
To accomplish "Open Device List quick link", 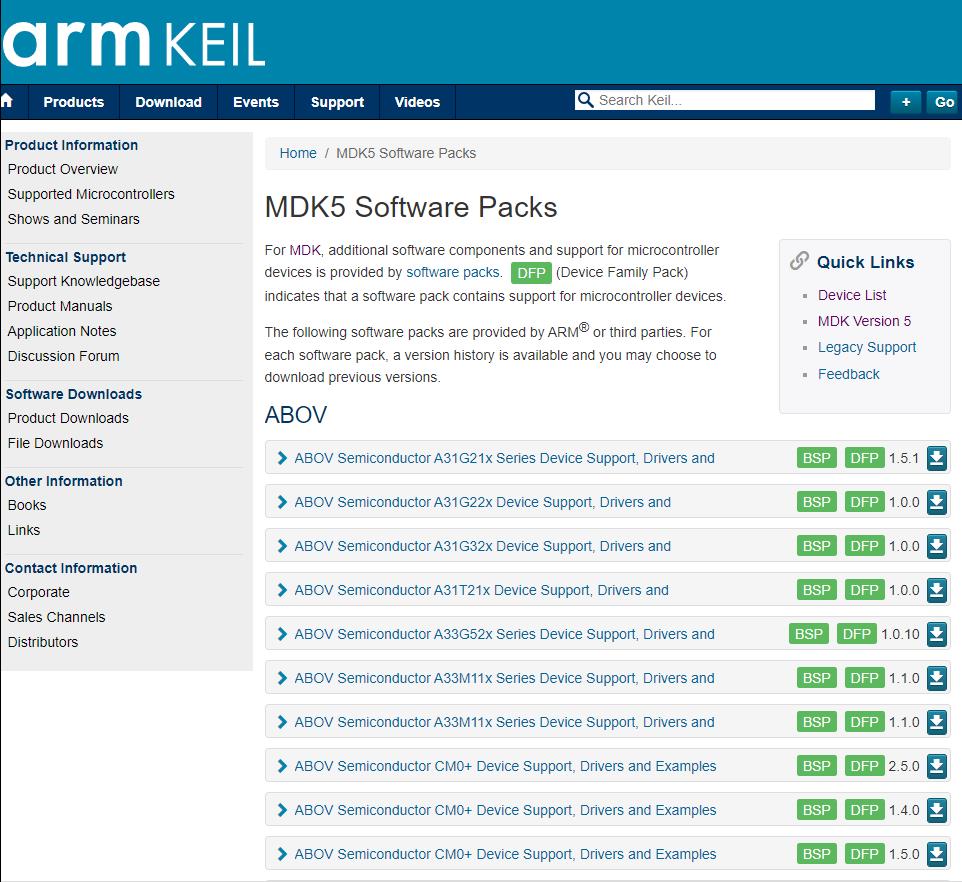I will click(852, 295).
